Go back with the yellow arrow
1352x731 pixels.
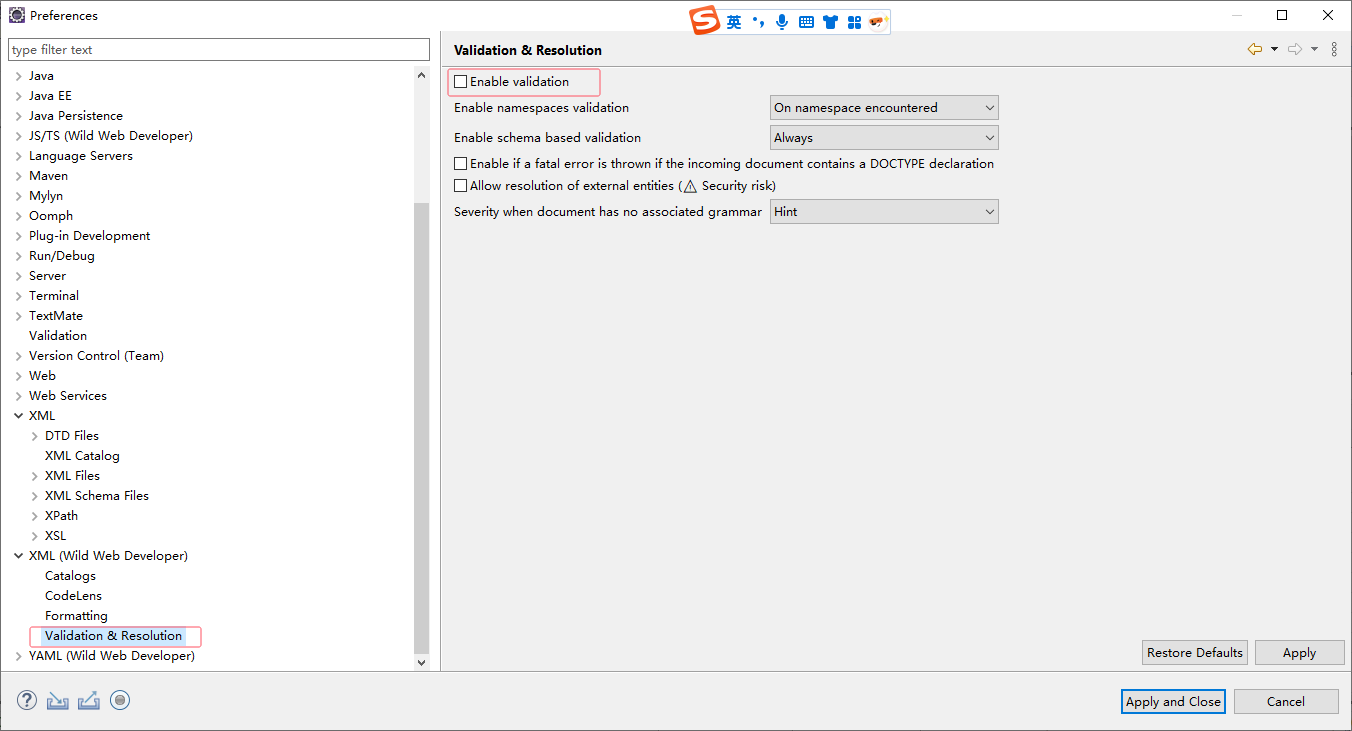click(x=1255, y=49)
